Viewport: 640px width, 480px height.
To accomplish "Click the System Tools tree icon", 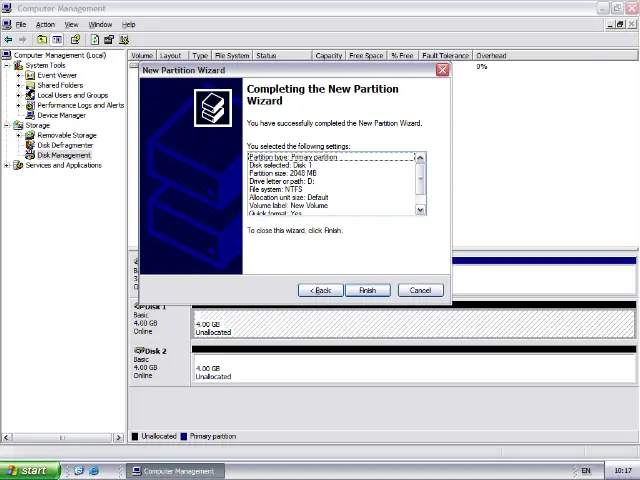I will click(x=18, y=65).
